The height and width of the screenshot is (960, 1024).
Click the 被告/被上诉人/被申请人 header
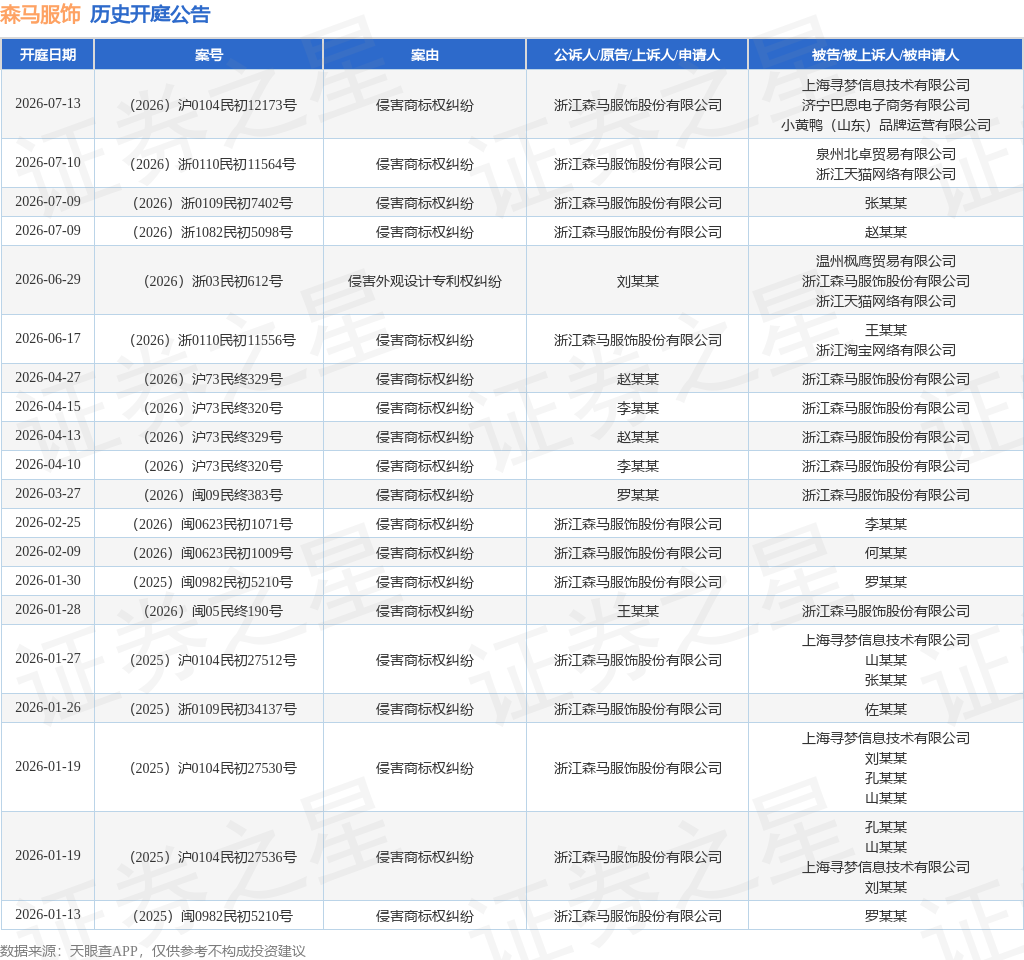[886, 55]
